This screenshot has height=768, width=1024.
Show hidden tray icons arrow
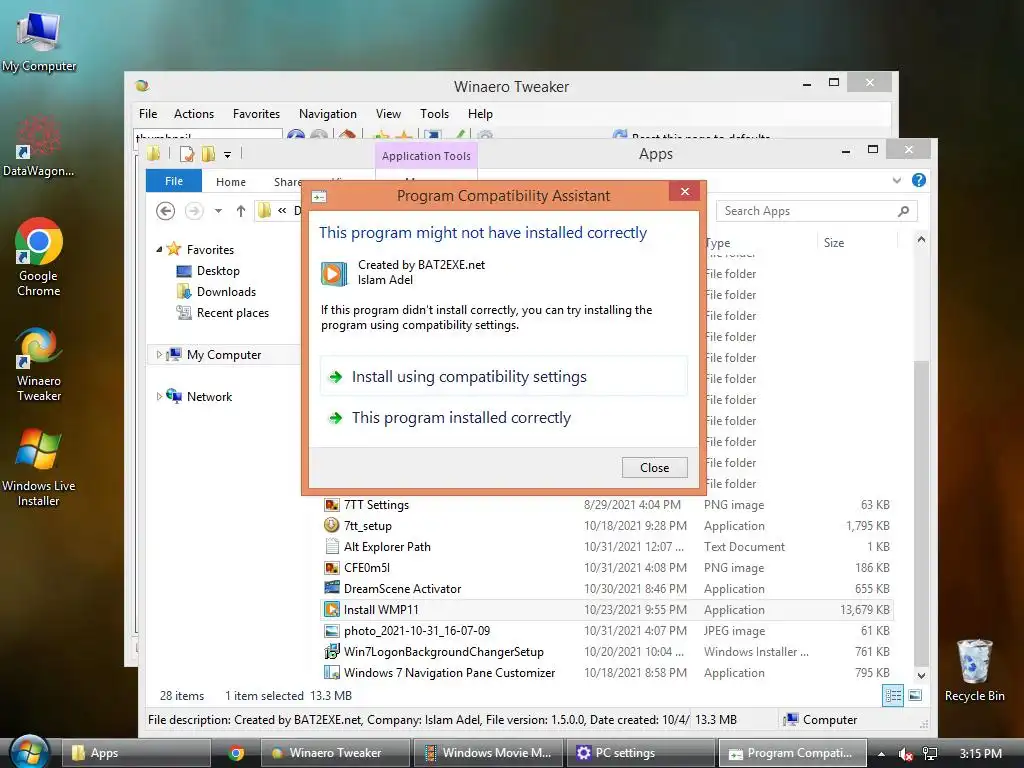881,754
